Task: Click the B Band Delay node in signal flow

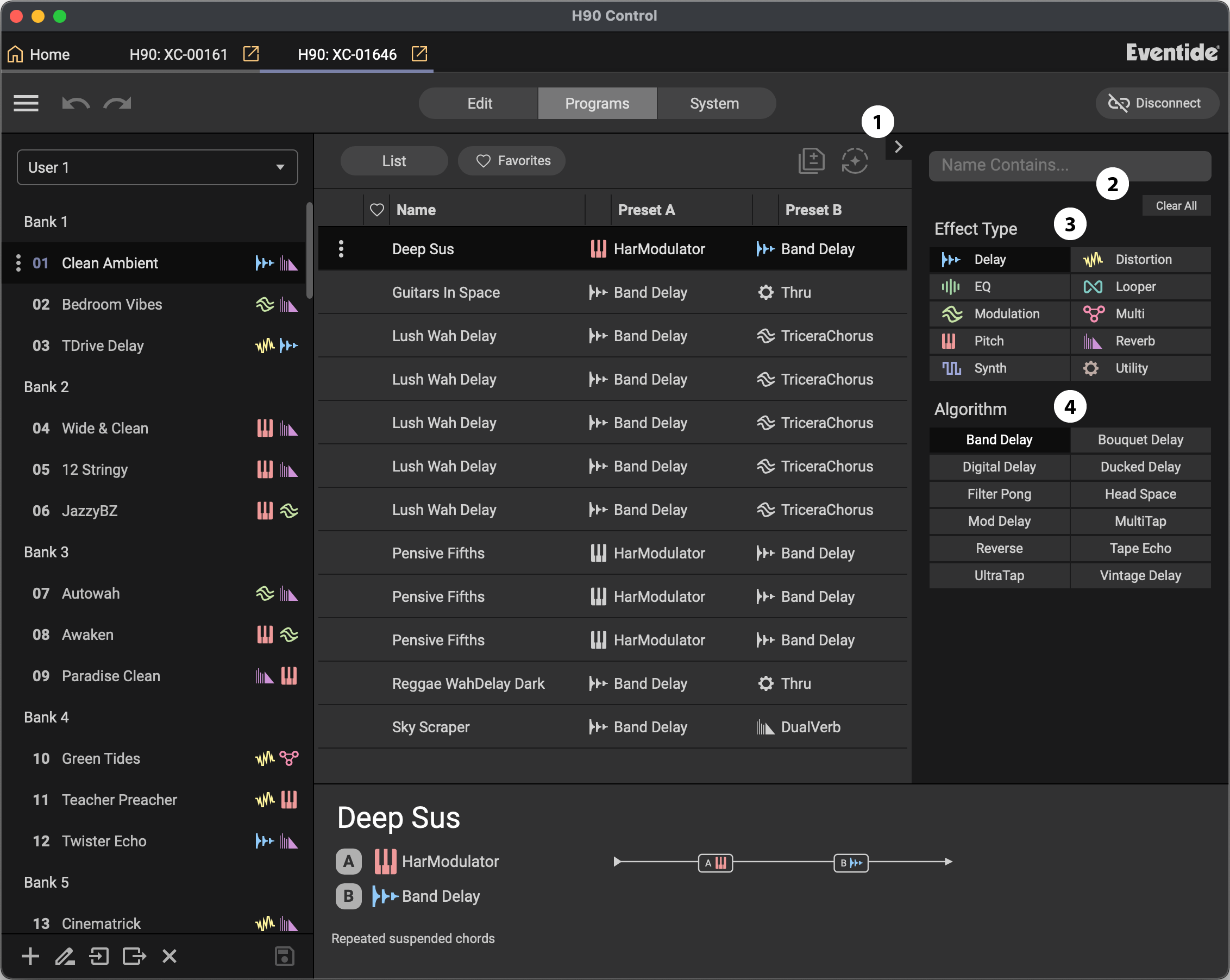Action: [x=851, y=863]
